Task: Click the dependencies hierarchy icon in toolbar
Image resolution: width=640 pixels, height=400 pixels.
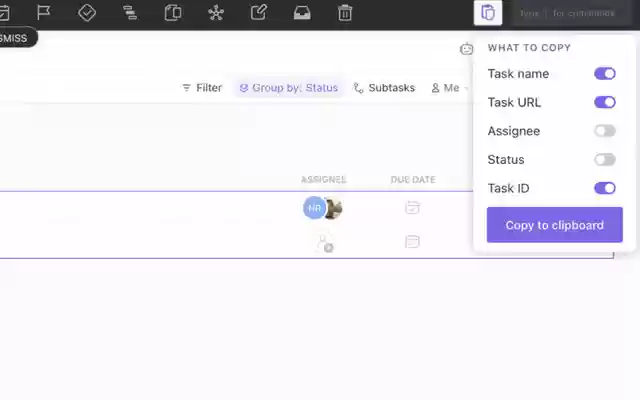Action: pyautogui.click(x=130, y=13)
